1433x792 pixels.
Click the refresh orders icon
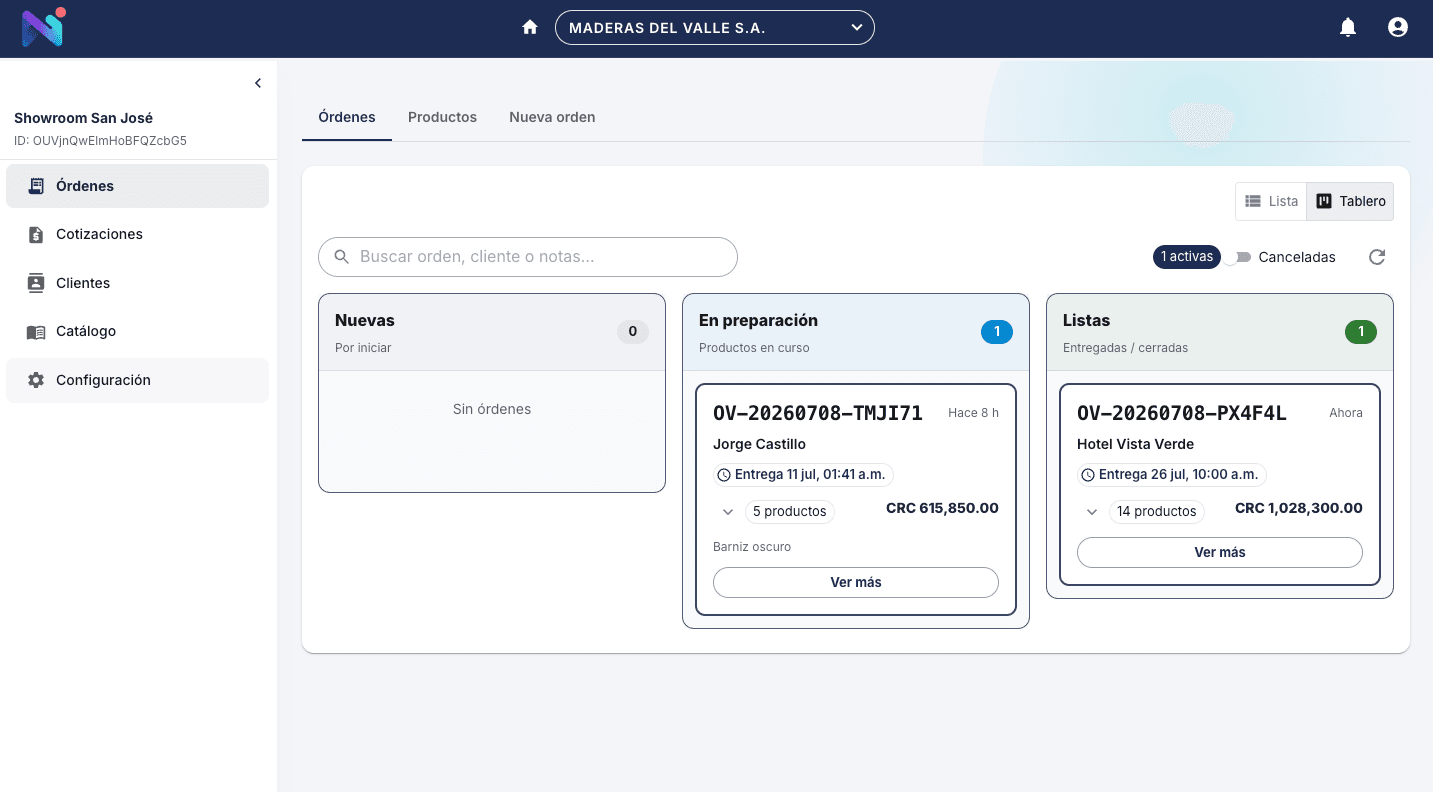click(1377, 257)
